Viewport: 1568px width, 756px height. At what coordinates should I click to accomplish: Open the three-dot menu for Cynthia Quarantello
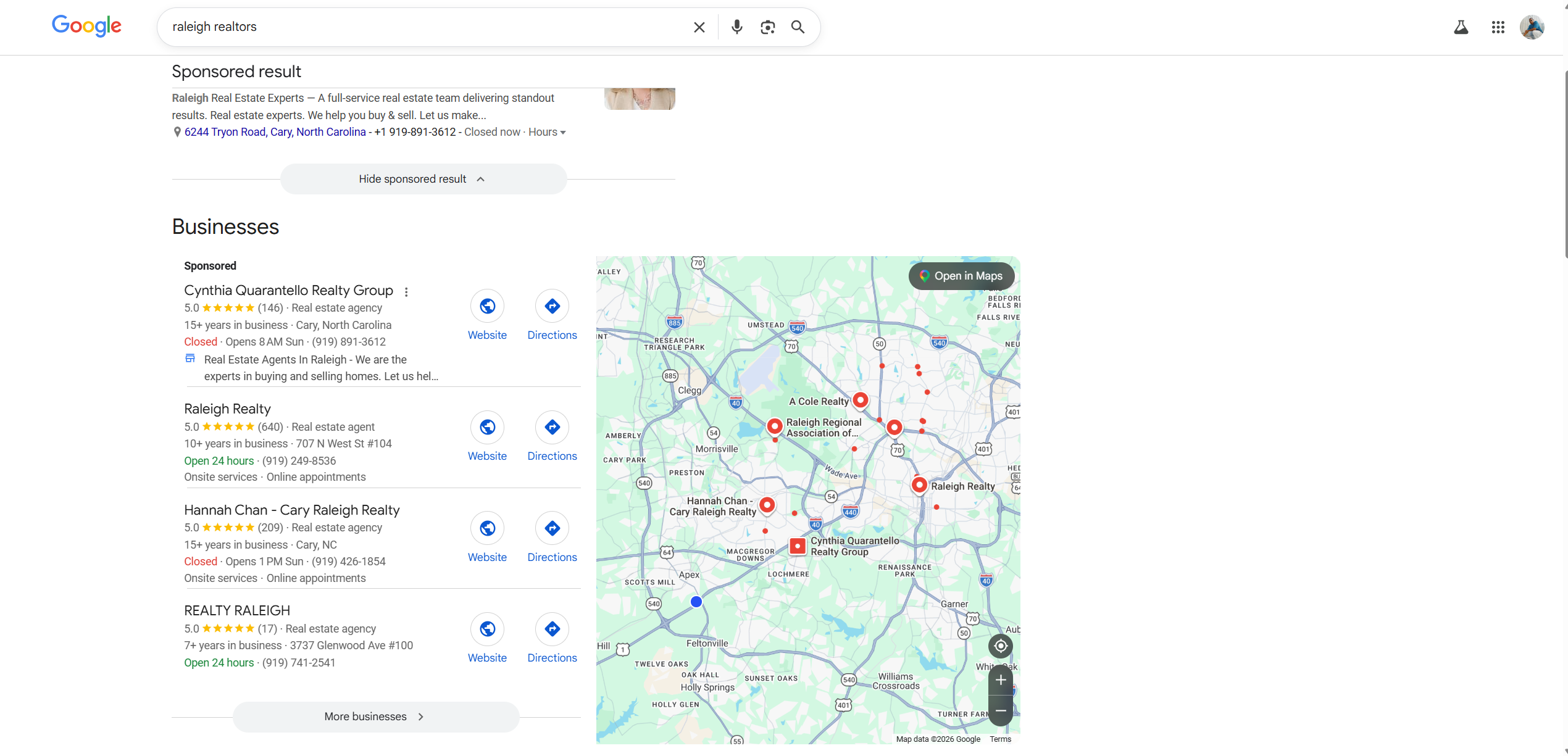[406, 291]
